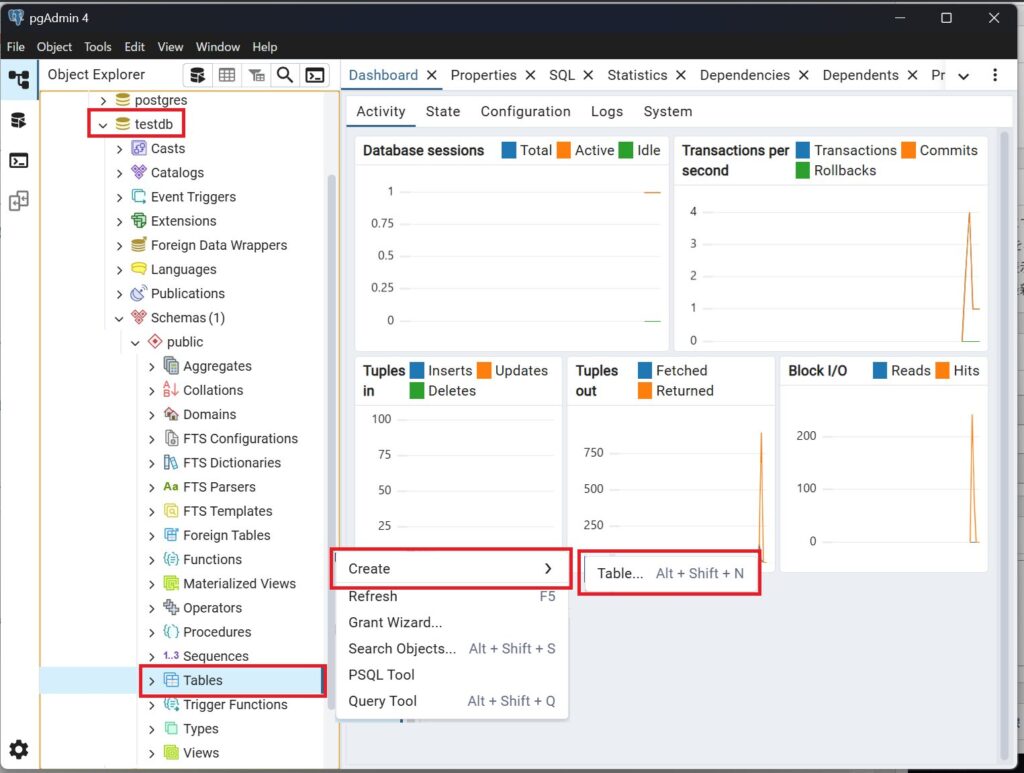Click the Domains node icon
The image size is (1024, 773).
171,414
